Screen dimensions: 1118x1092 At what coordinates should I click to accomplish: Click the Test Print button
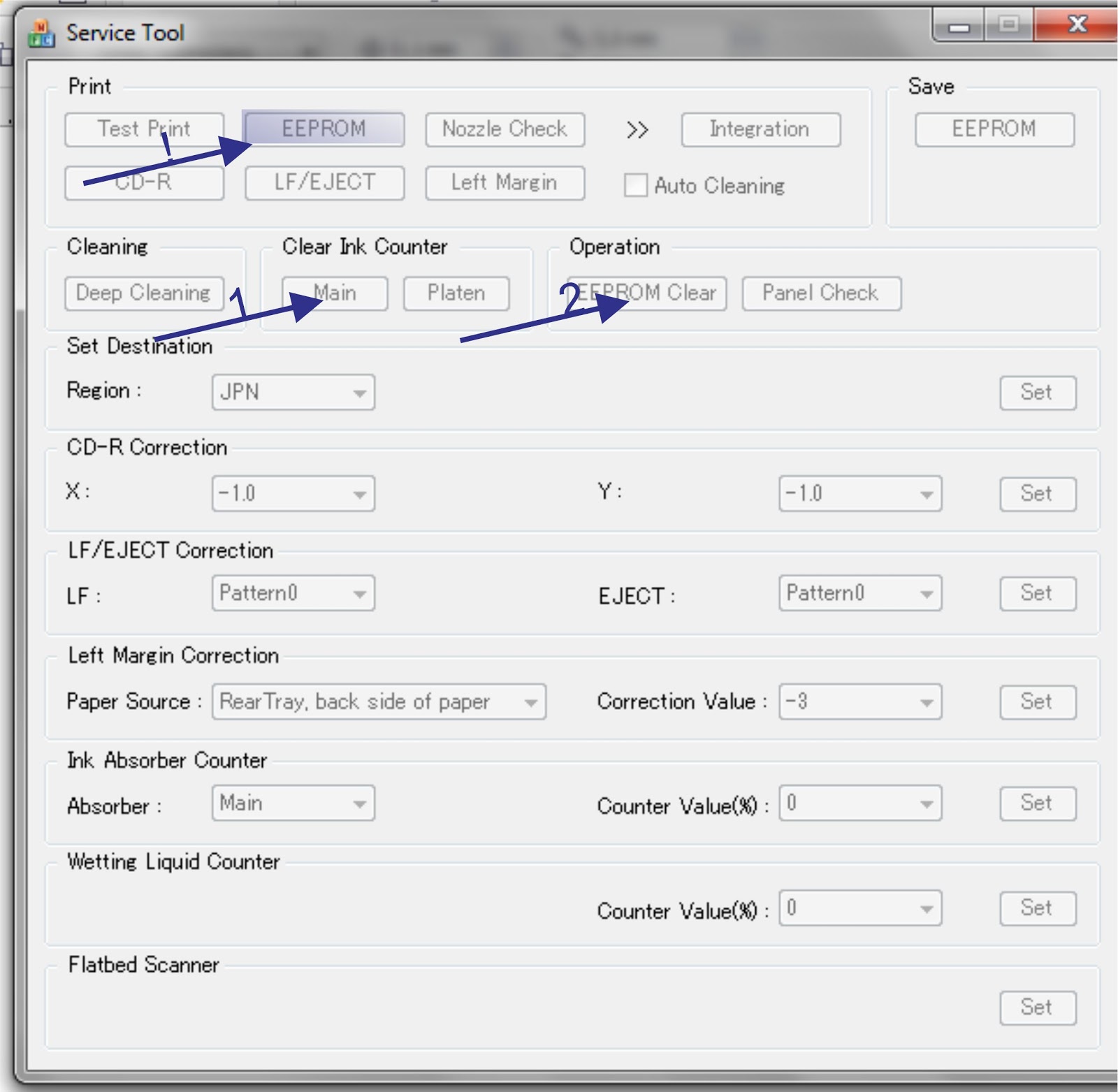click(144, 129)
